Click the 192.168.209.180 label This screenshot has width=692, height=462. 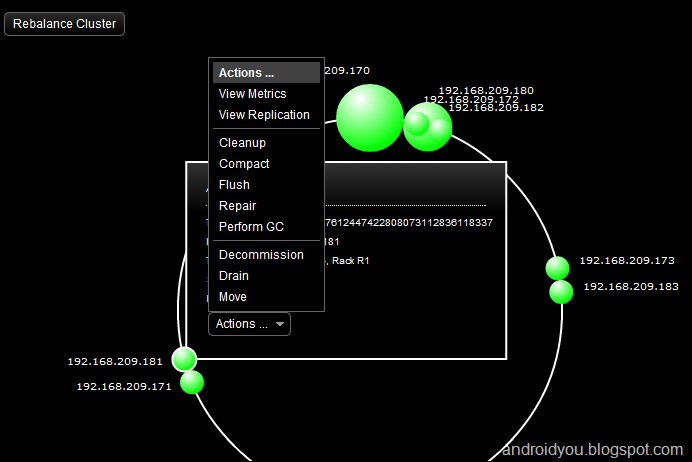[486, 90]
